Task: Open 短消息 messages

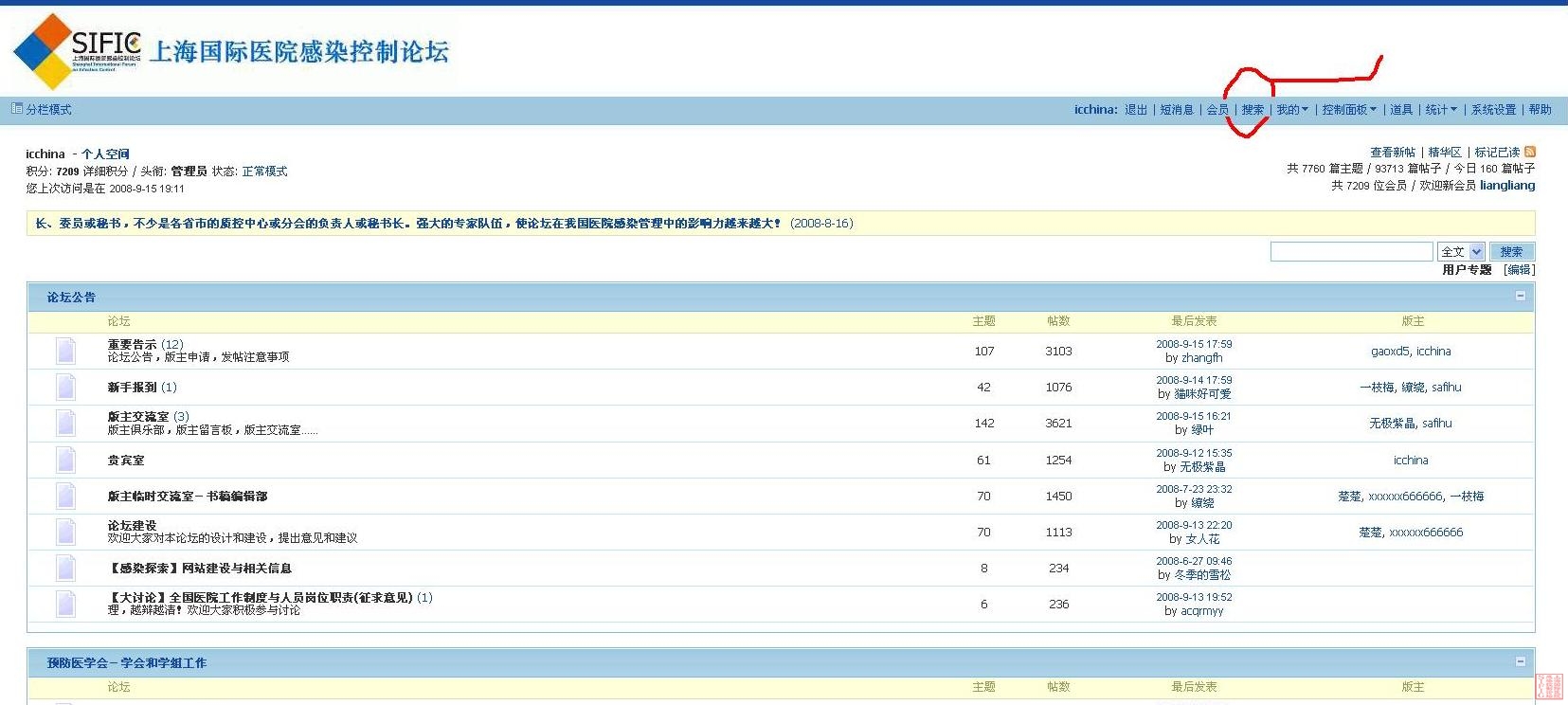Action: coord(1177,110)
